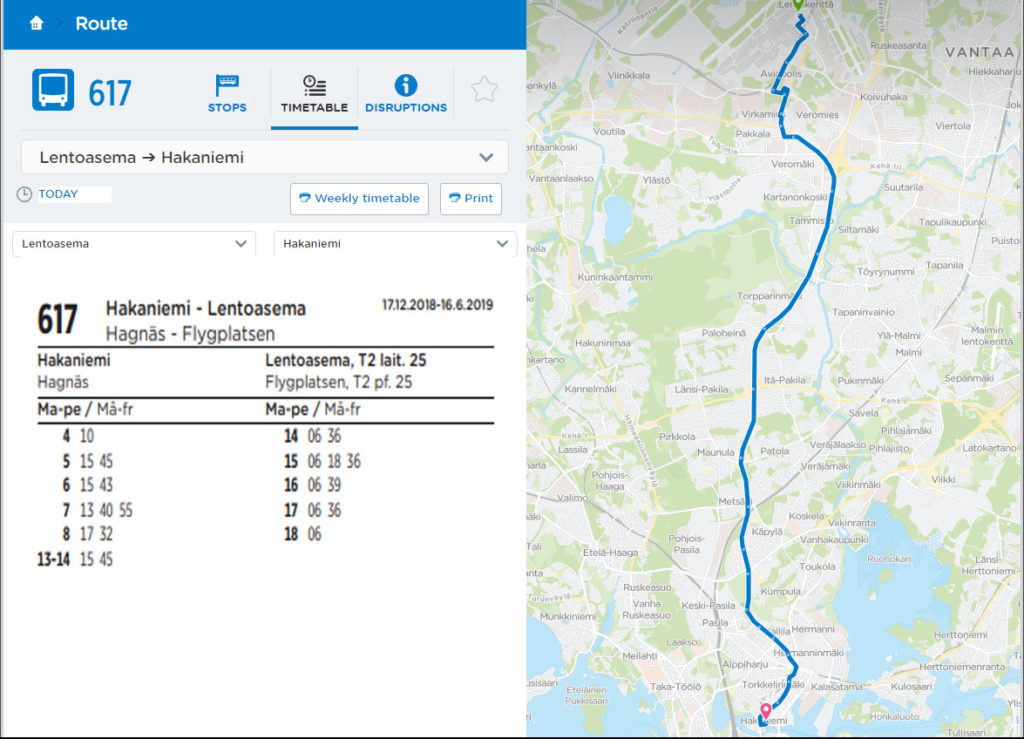Click the 13-14 hour departures row

pyautogui.click(x=75, y=559)
